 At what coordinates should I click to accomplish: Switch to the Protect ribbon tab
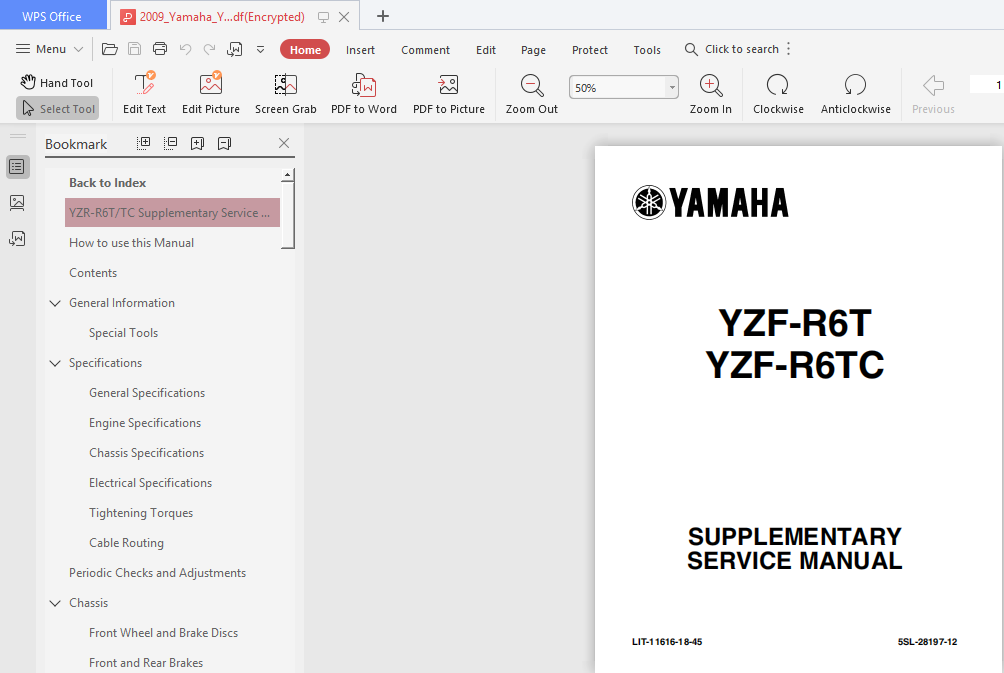pos(590,50)
